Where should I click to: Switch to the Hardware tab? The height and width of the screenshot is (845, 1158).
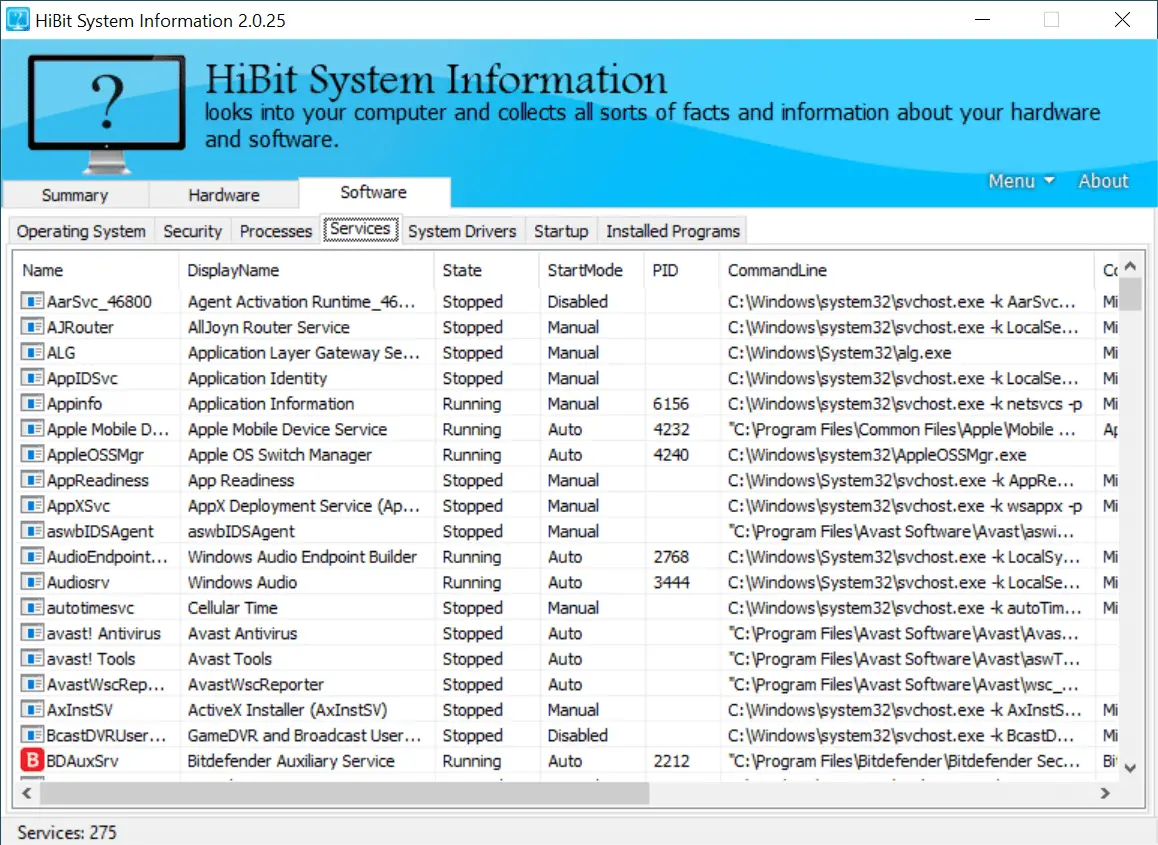[224, 195]
